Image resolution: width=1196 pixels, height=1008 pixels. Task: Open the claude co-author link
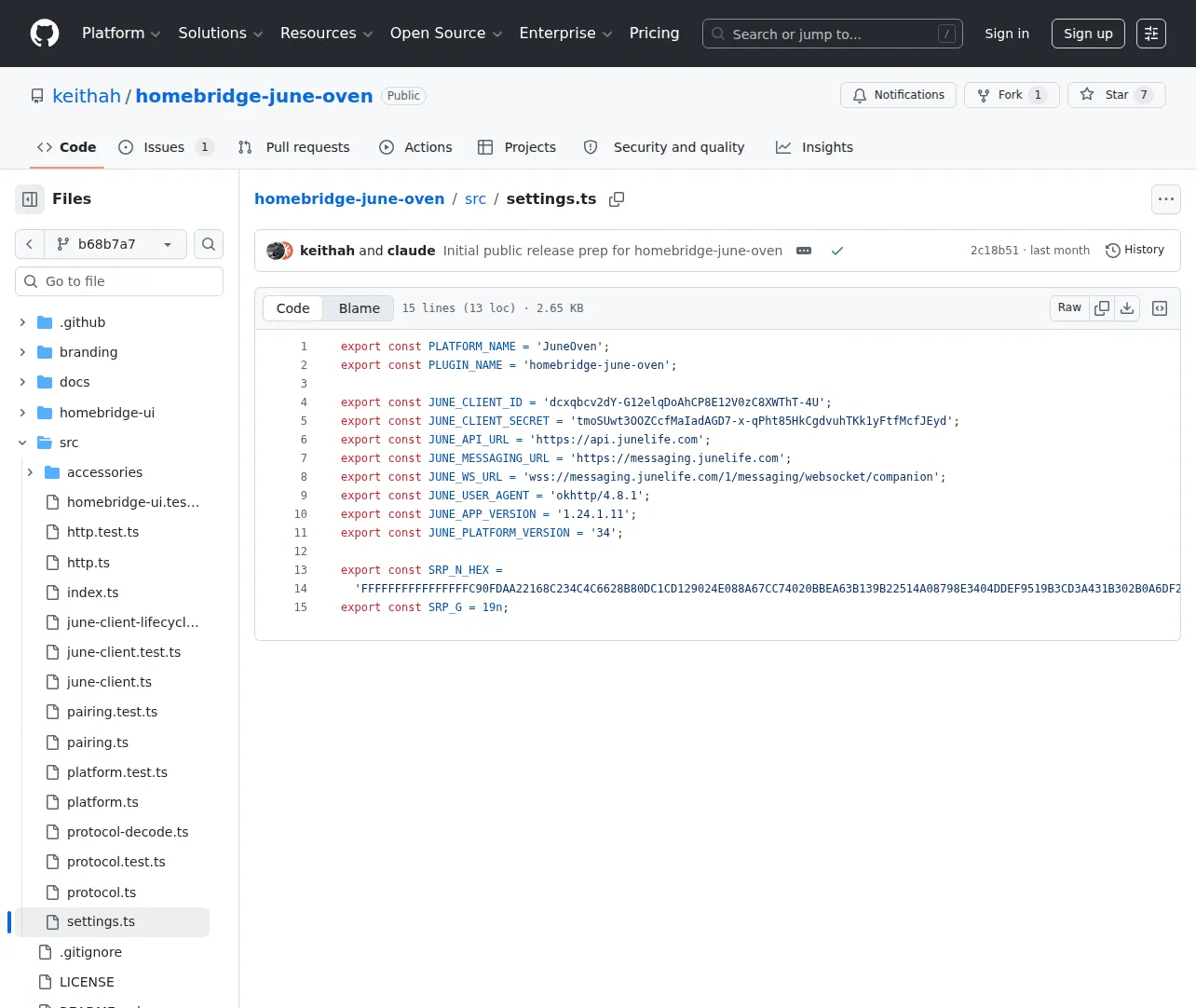411,251
